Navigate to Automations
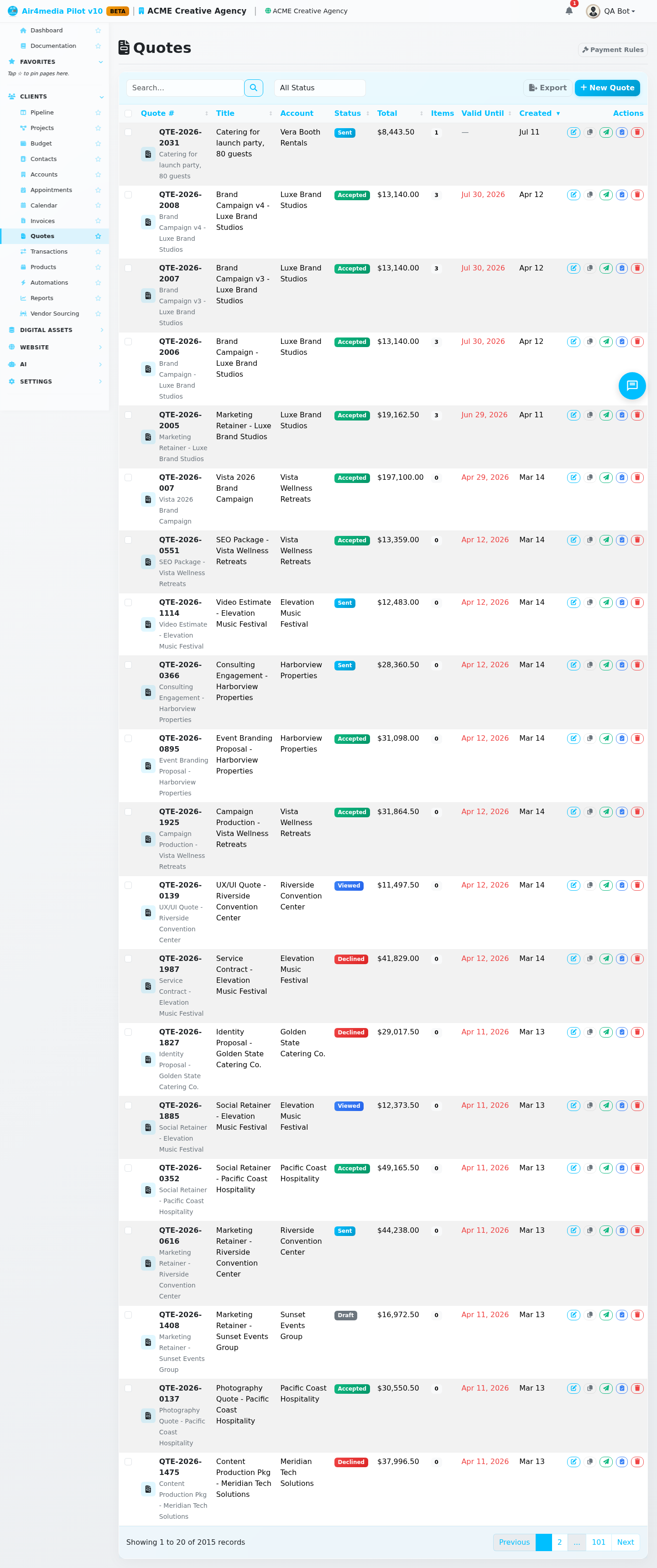Image resolution: width=657 pixels, height=1568 pixels. pos(49,282)
